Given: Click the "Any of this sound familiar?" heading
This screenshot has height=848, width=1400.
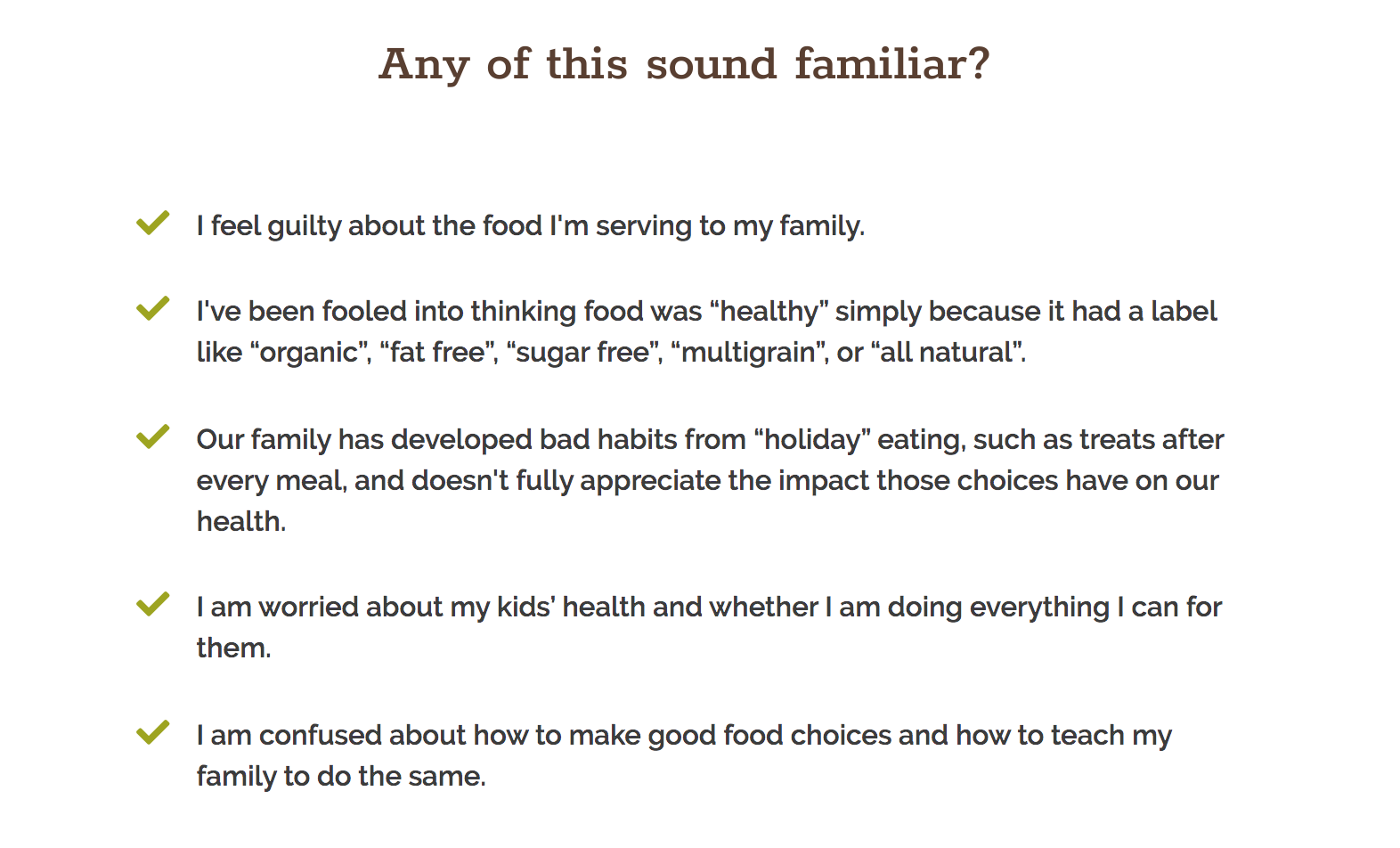Looking at the screenshot, I should 684,64.
